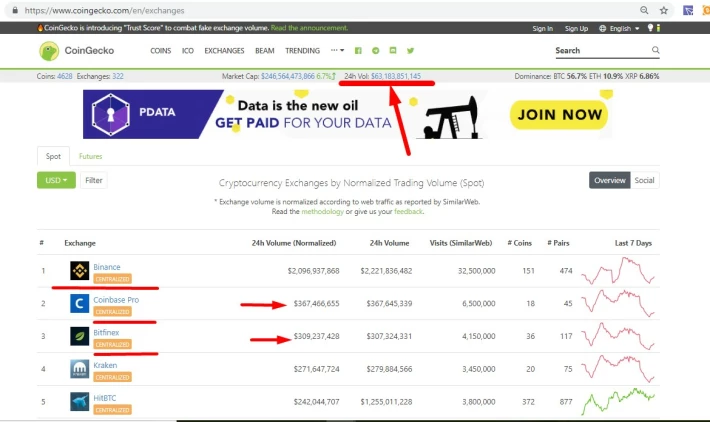Expand the more menu ellipsis

point(337,50)
